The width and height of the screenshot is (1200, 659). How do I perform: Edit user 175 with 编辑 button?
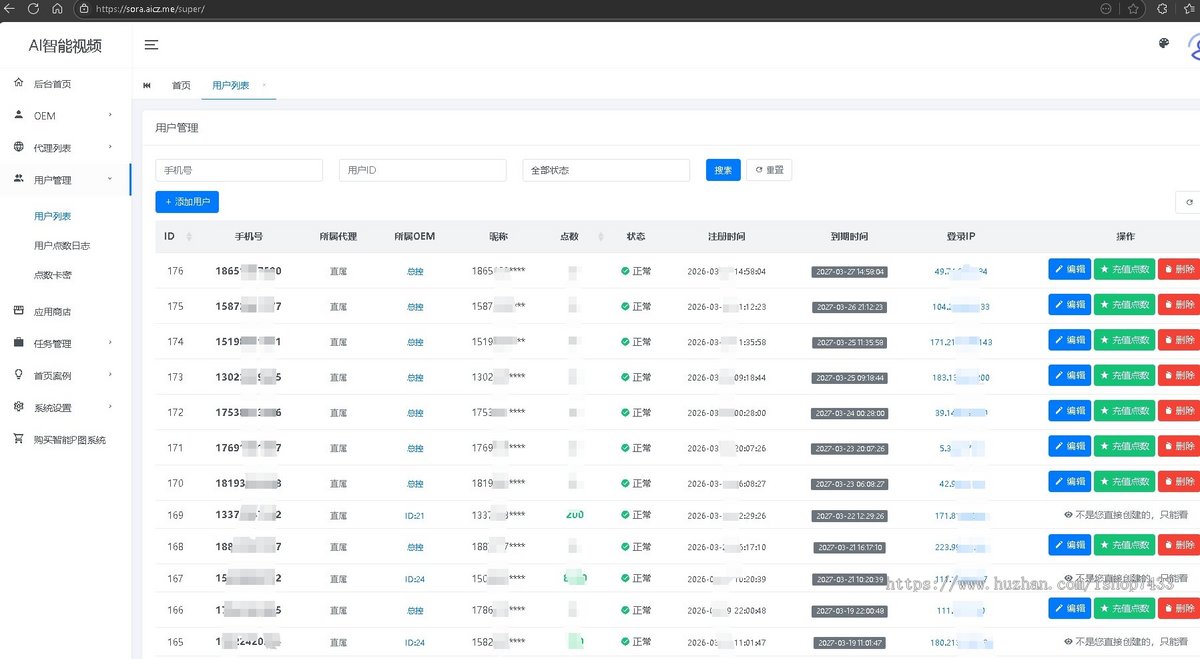point(1070,304)
